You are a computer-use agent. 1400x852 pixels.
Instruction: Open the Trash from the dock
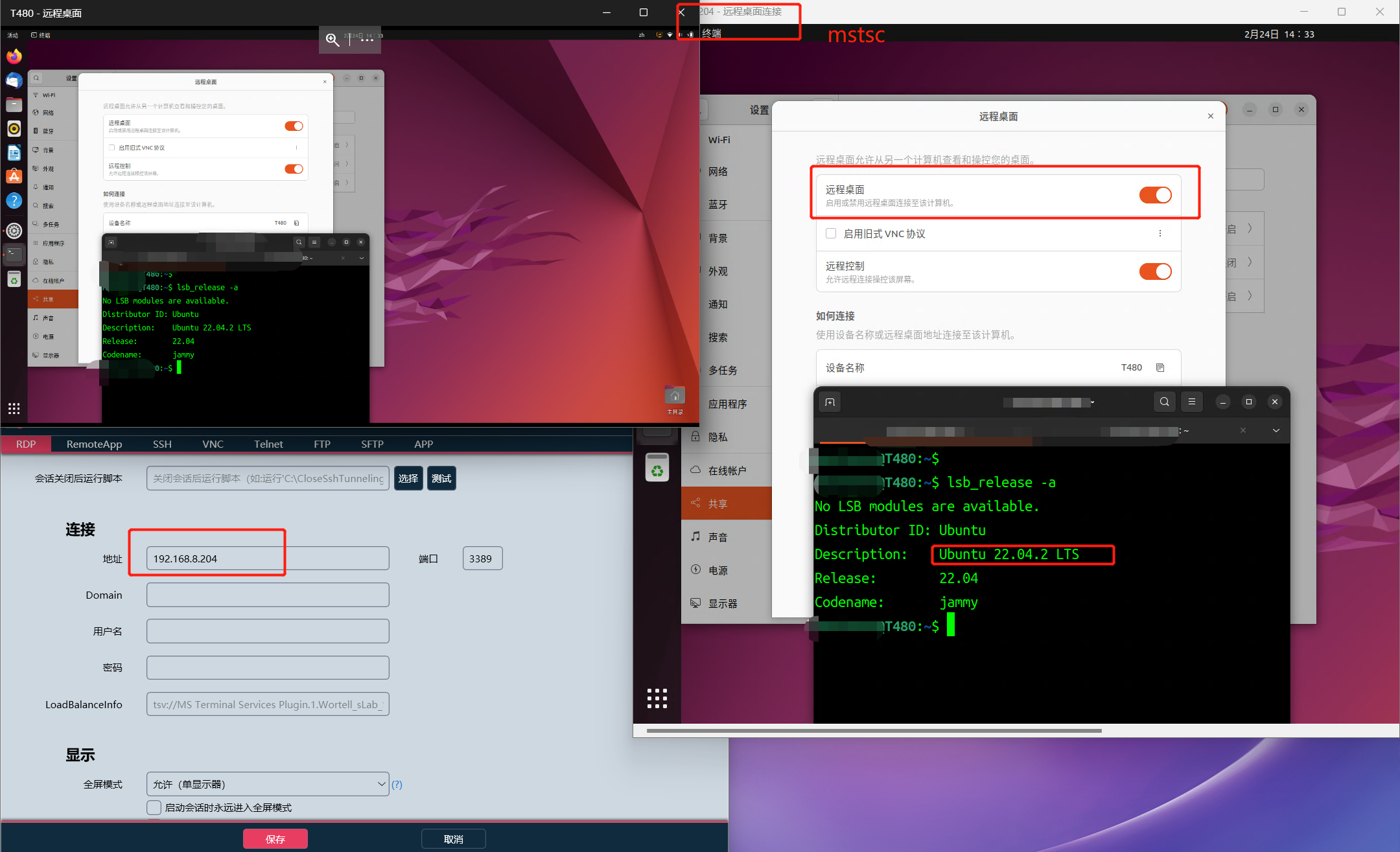[x=14, y=279]
